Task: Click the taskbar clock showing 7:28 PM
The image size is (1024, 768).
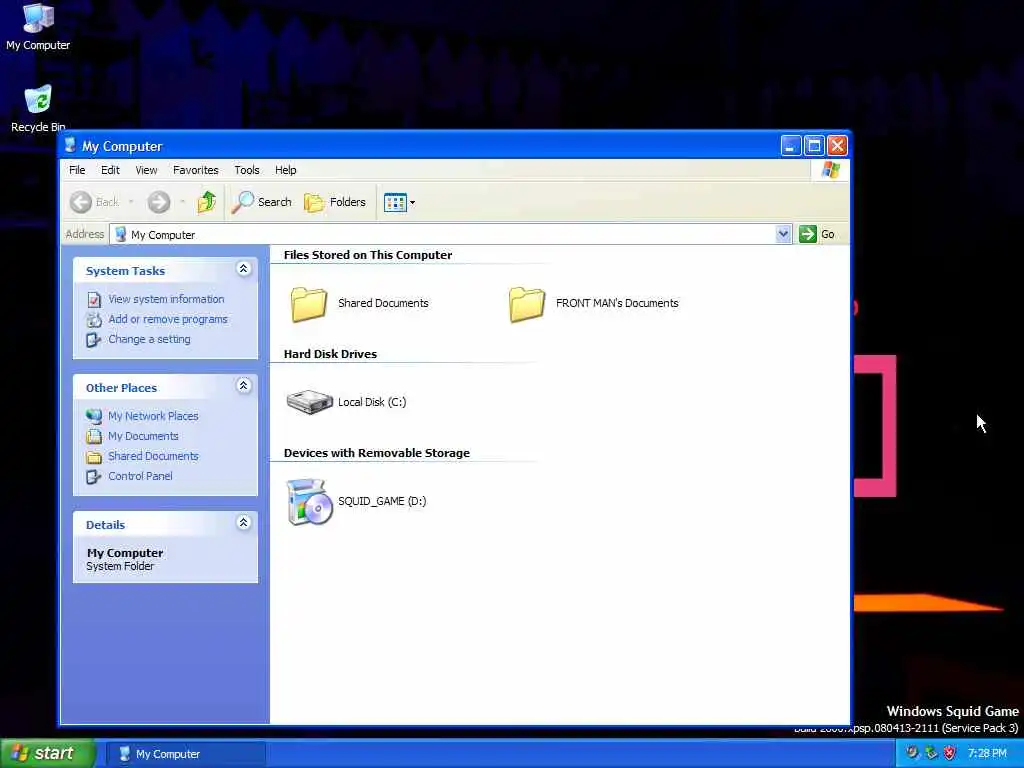Action: (987, 754)
